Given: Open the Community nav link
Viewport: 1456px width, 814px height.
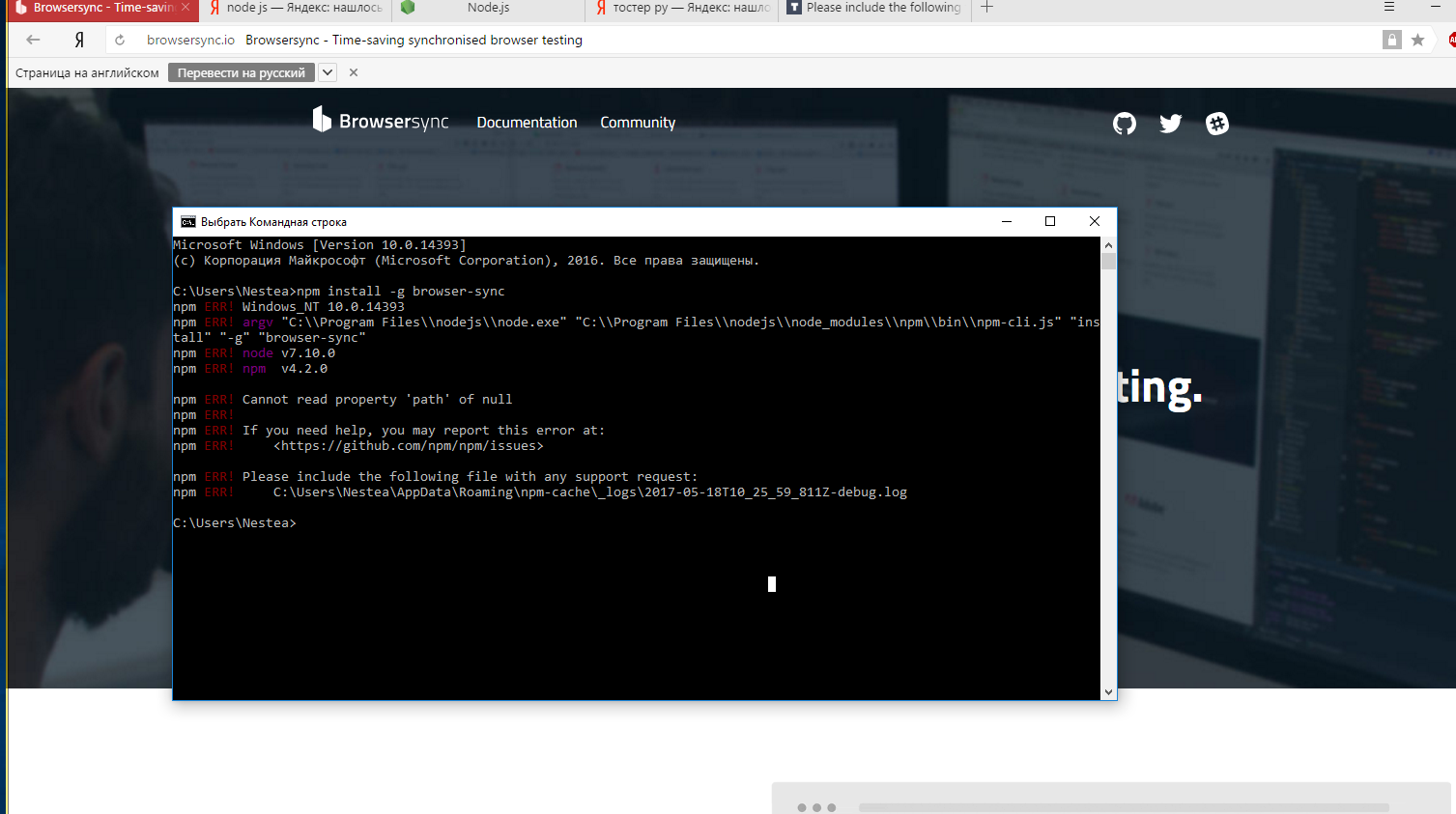Looking at the screenshot, I should [x=638, y=123].
